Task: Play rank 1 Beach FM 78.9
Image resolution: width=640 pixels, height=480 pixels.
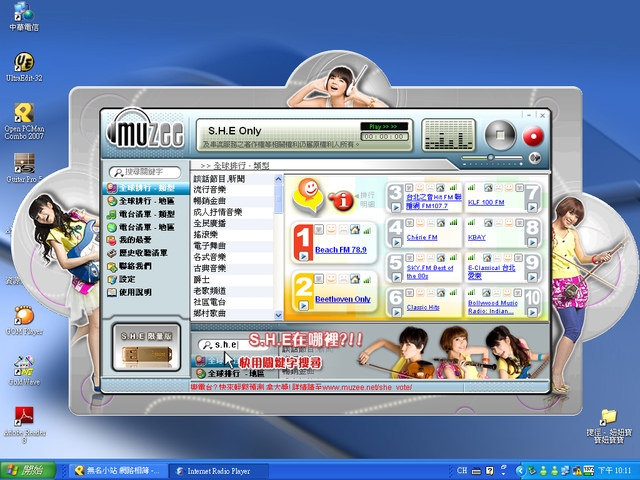Action: tap(303, 256)
